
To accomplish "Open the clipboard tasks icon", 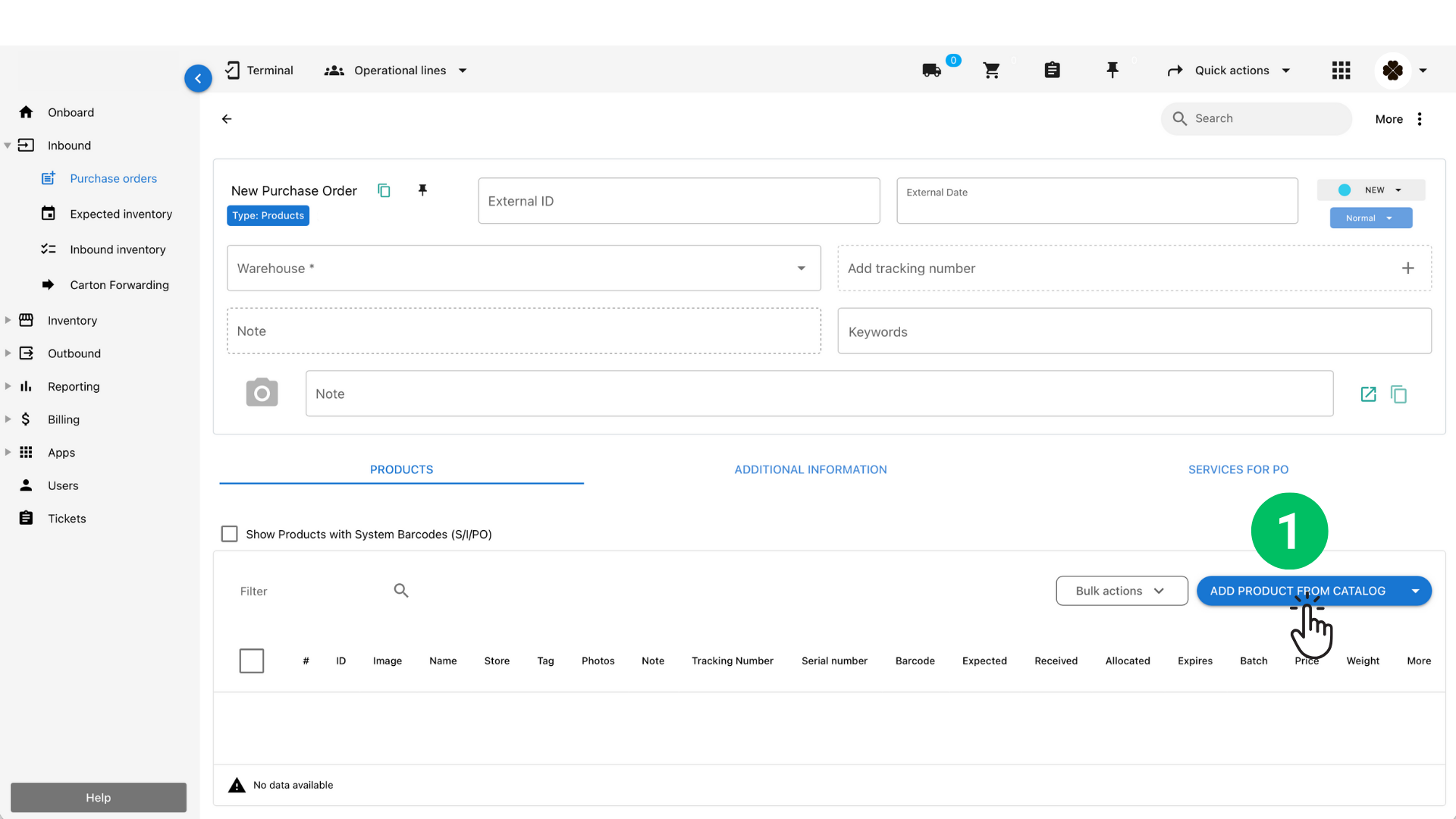I will click(1052, 70).
